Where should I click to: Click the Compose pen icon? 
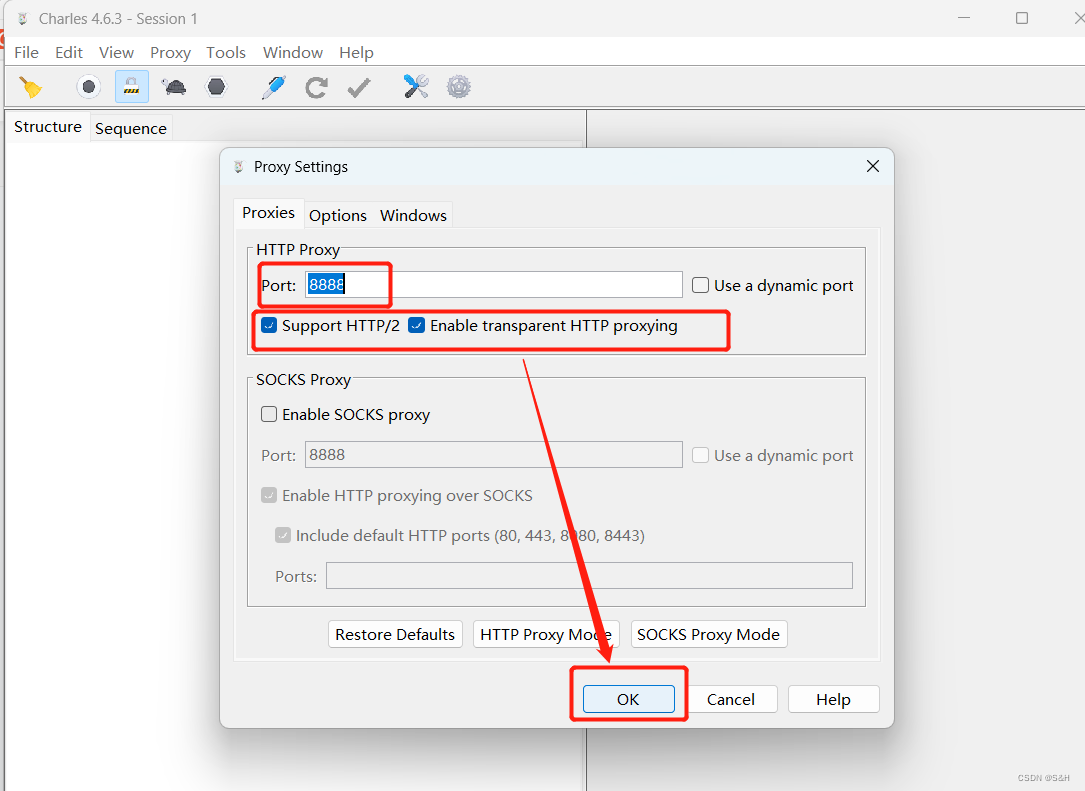pyautogui.click(x=274, y=87)
